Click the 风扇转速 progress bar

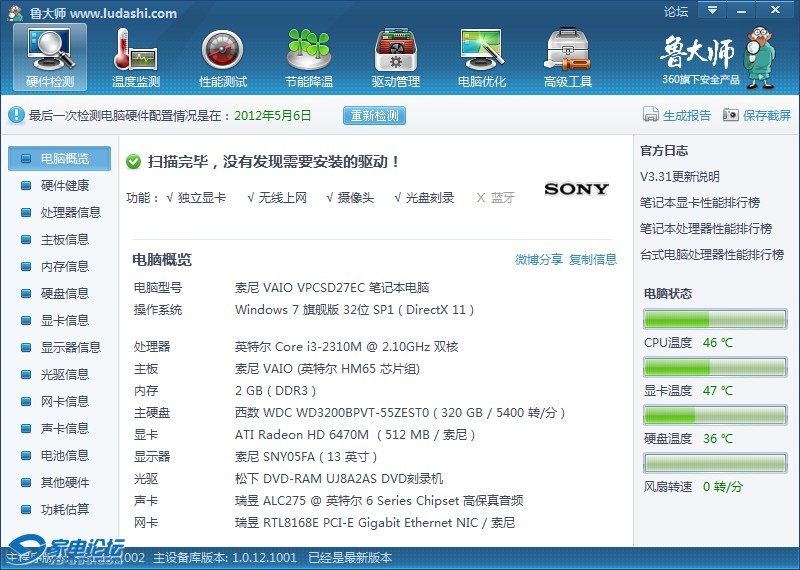point(715,463)
